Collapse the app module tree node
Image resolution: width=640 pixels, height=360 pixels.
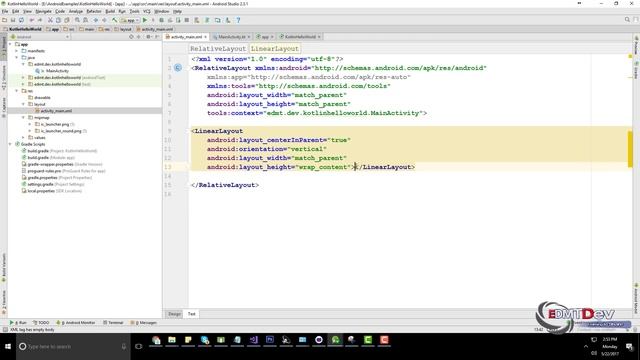(10, 44)
